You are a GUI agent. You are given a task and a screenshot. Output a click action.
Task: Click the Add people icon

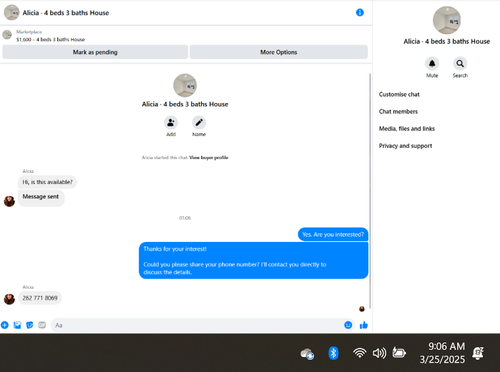pos(171,123)
